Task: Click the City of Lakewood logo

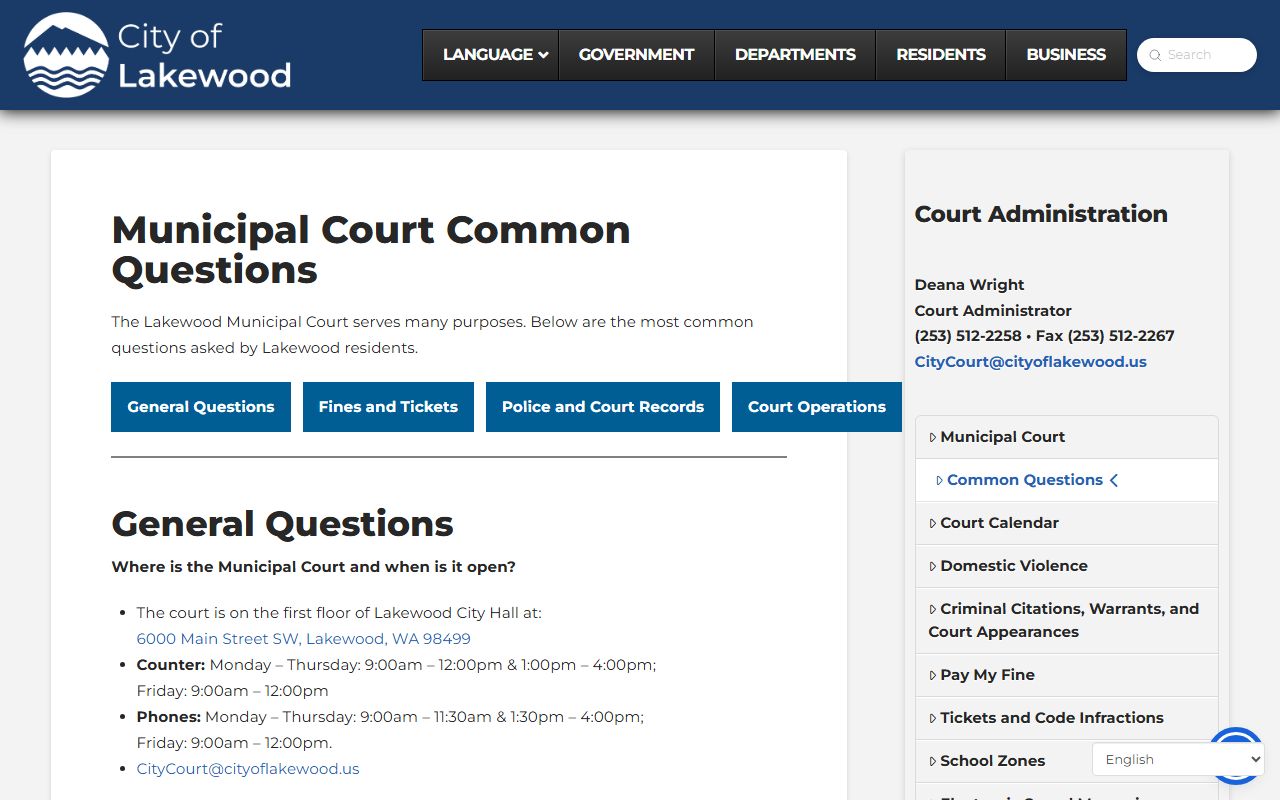Action: (x=158, y=55)
